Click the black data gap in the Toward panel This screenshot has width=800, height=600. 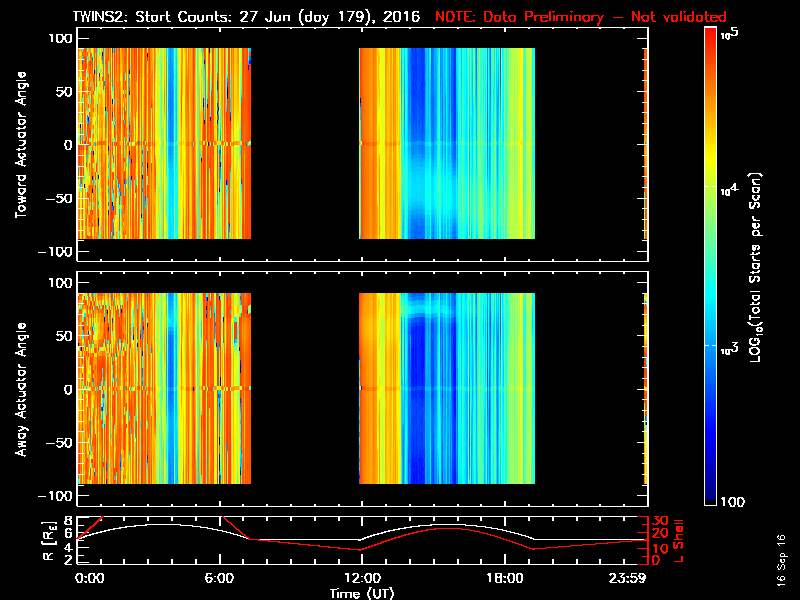point(305,143)
